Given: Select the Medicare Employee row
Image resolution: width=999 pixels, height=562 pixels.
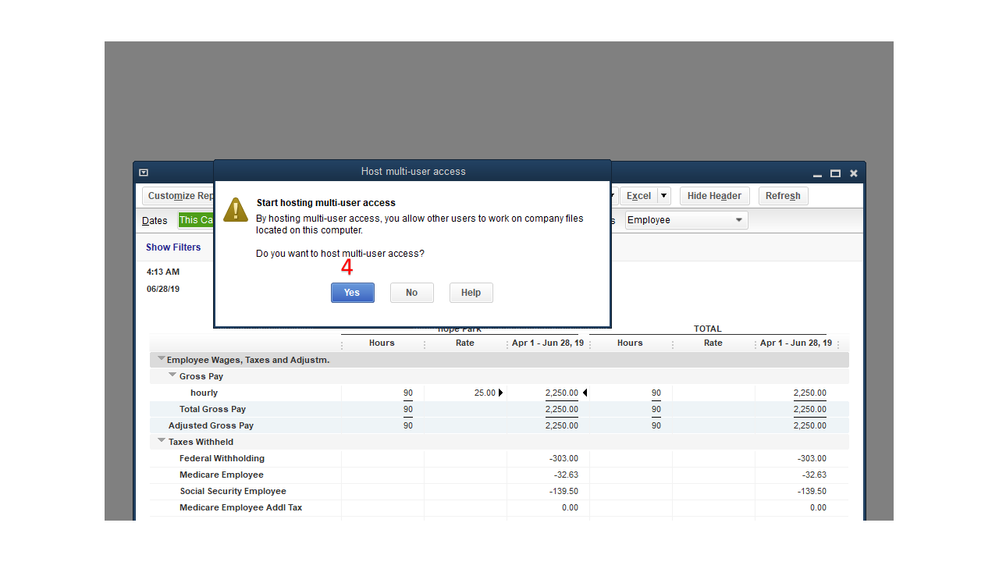Looking at the screenshot, I should tap(499, 475).
